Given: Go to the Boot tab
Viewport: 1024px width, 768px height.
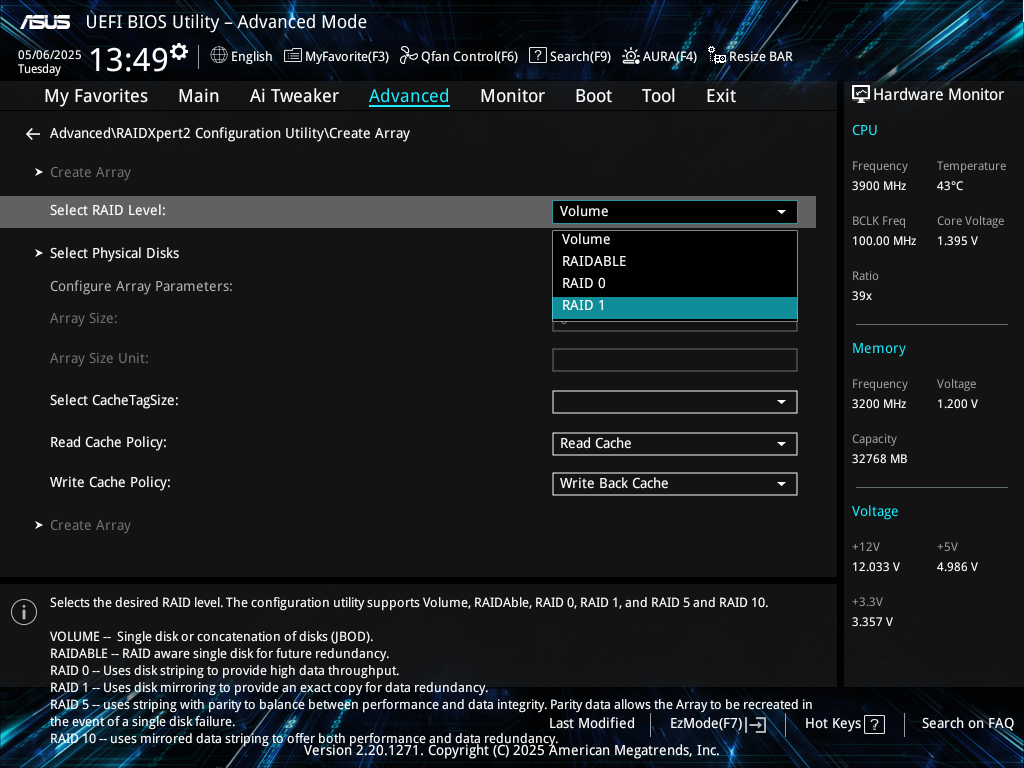Looking at the screenshot, I should point(593,96).
